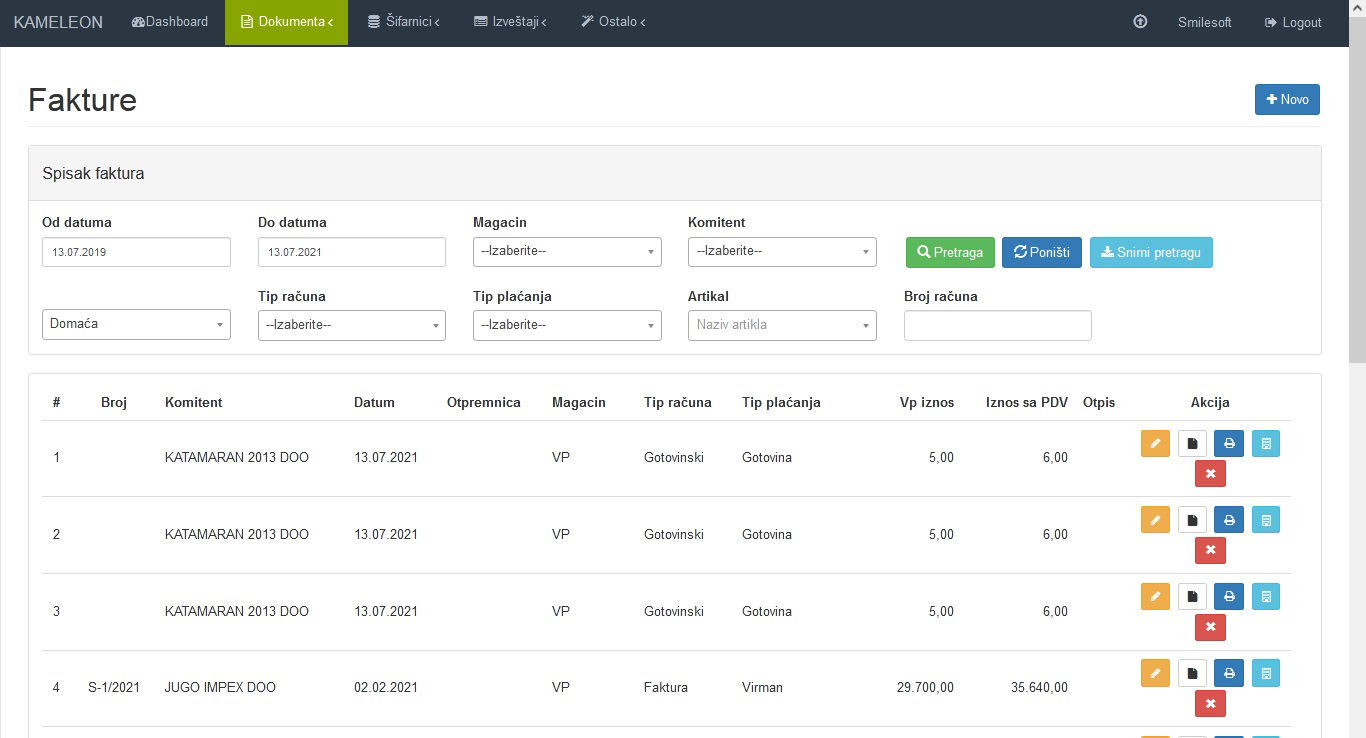Open the Komitent selection dropdown
This screenshot has height=738, width=1366.
(x=782, y=252)
